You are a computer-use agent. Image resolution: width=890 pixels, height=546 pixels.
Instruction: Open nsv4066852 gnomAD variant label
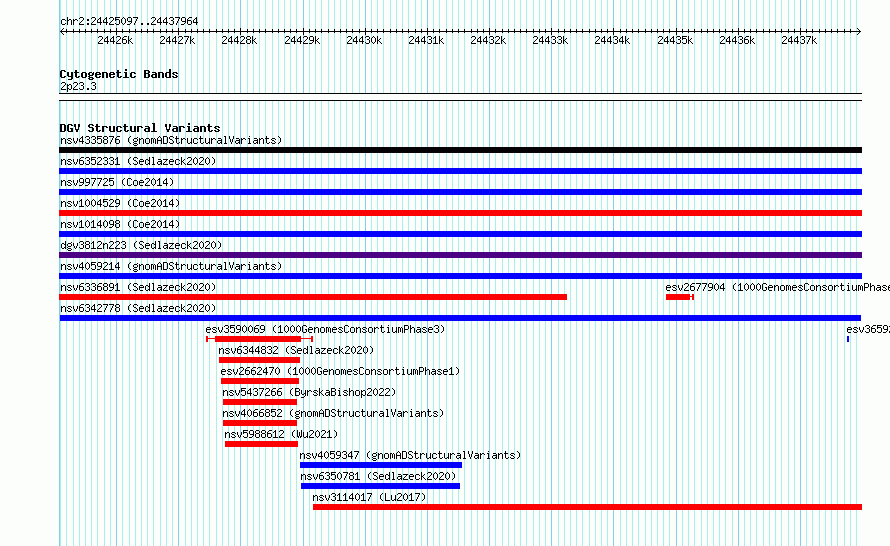333,413
